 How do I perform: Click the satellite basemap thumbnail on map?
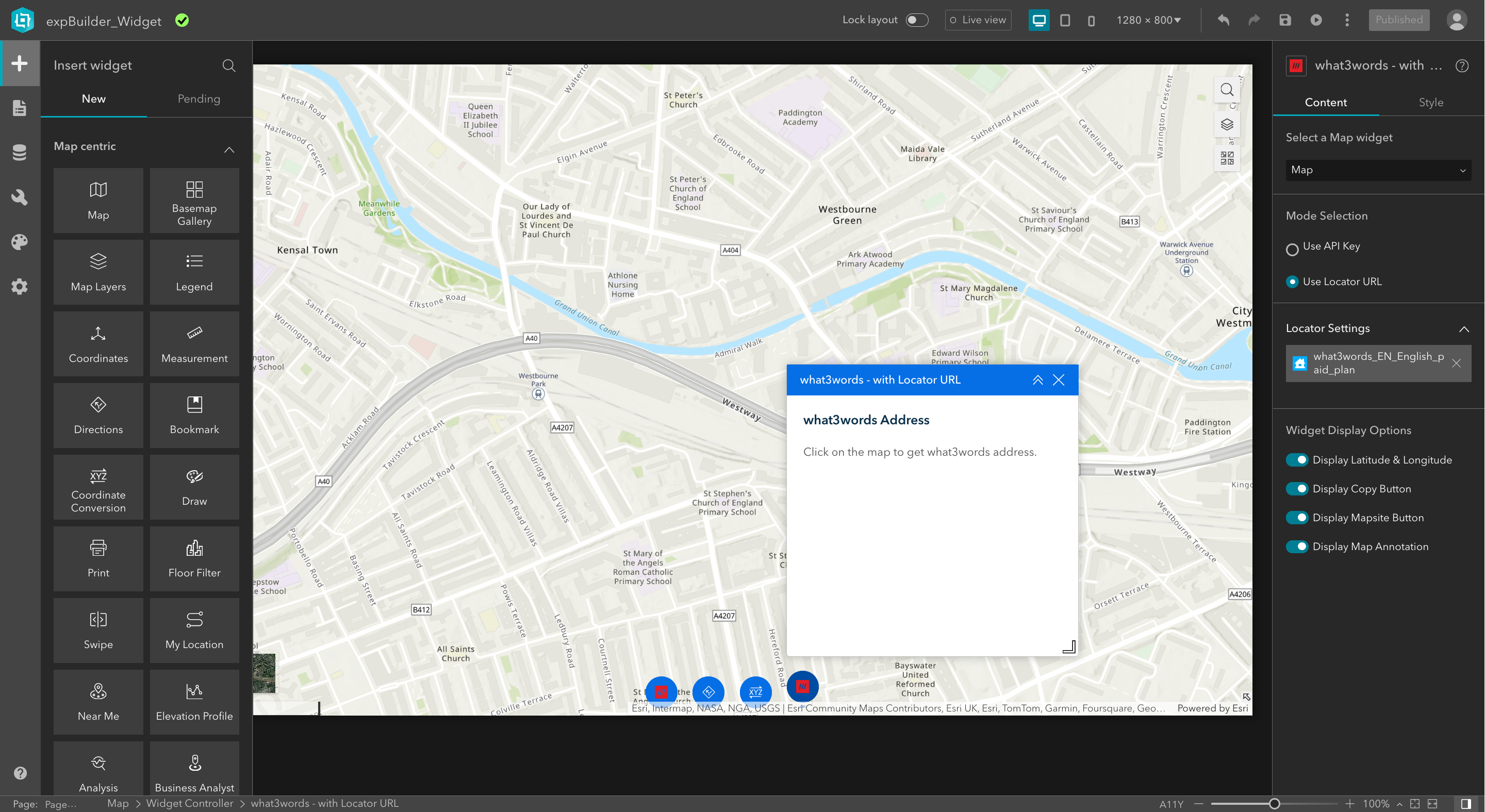pyautogui.click(x=265, y=673)
